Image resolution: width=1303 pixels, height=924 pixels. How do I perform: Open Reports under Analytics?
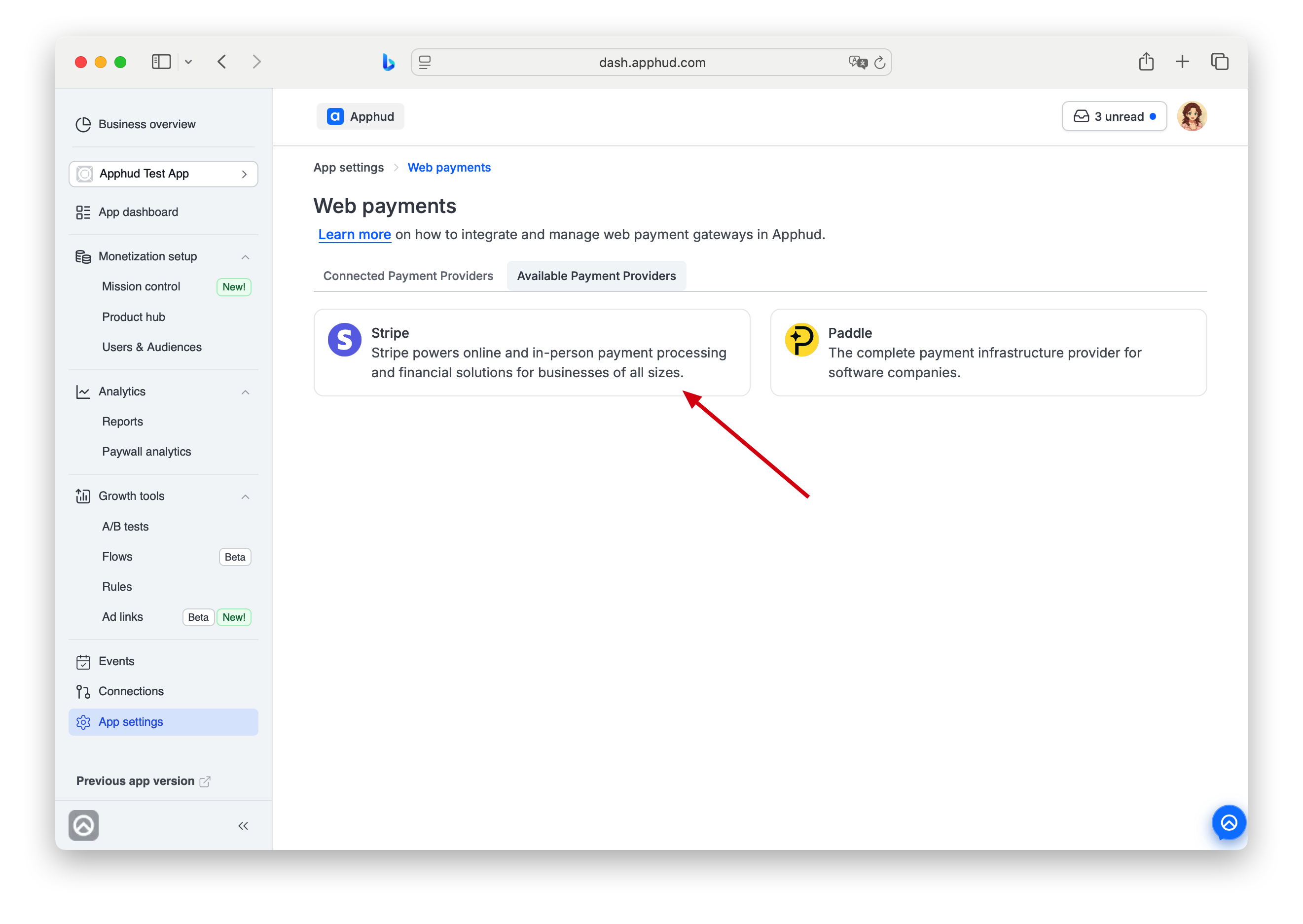pos(122,421)
